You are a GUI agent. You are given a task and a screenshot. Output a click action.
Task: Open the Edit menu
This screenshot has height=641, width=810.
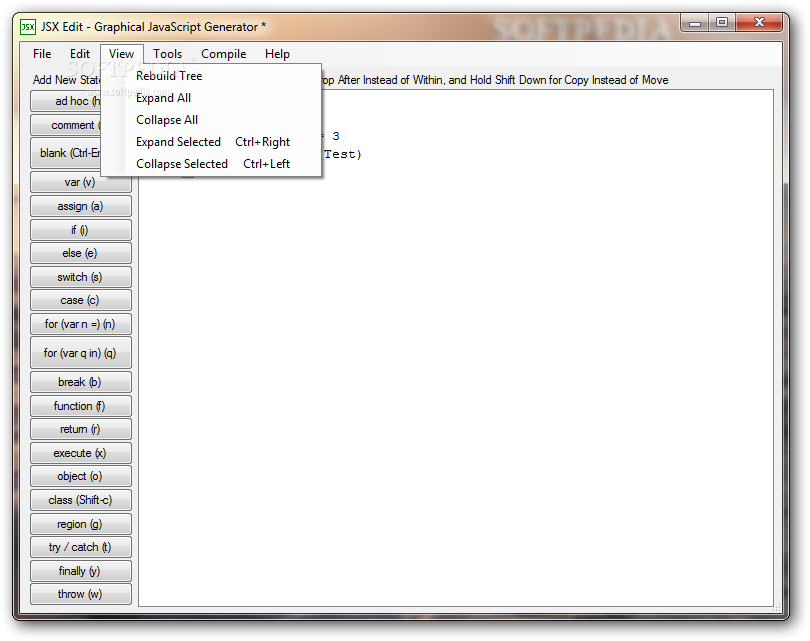[x=80, y=54]
